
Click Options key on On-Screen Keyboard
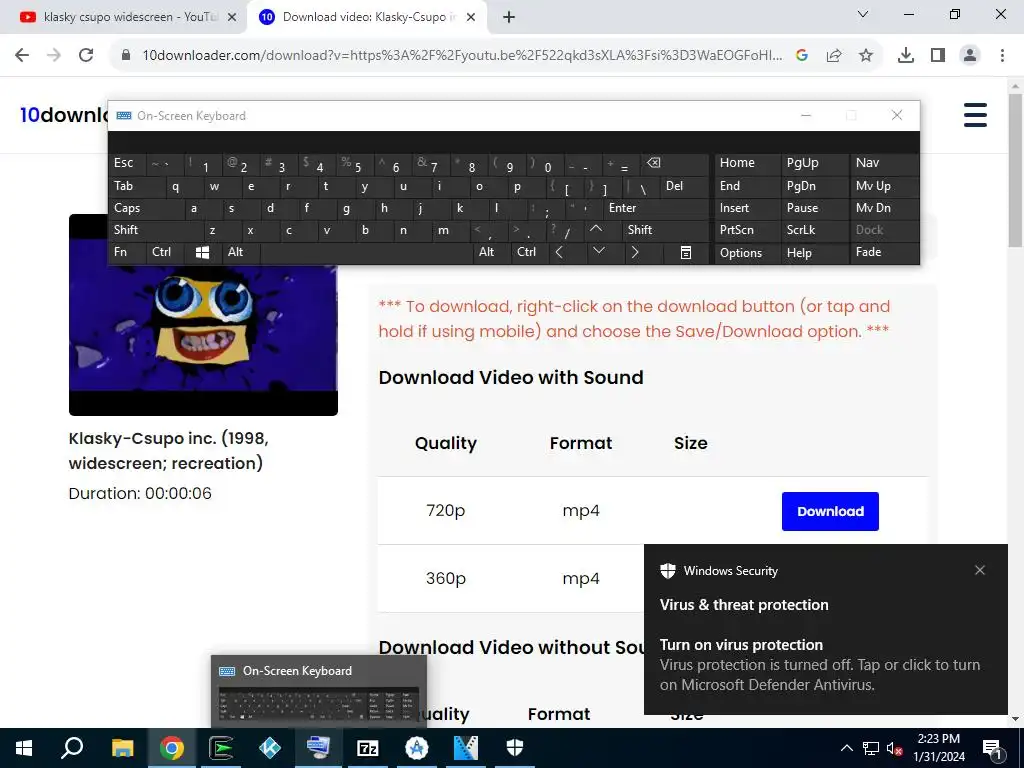coord(747,253)
